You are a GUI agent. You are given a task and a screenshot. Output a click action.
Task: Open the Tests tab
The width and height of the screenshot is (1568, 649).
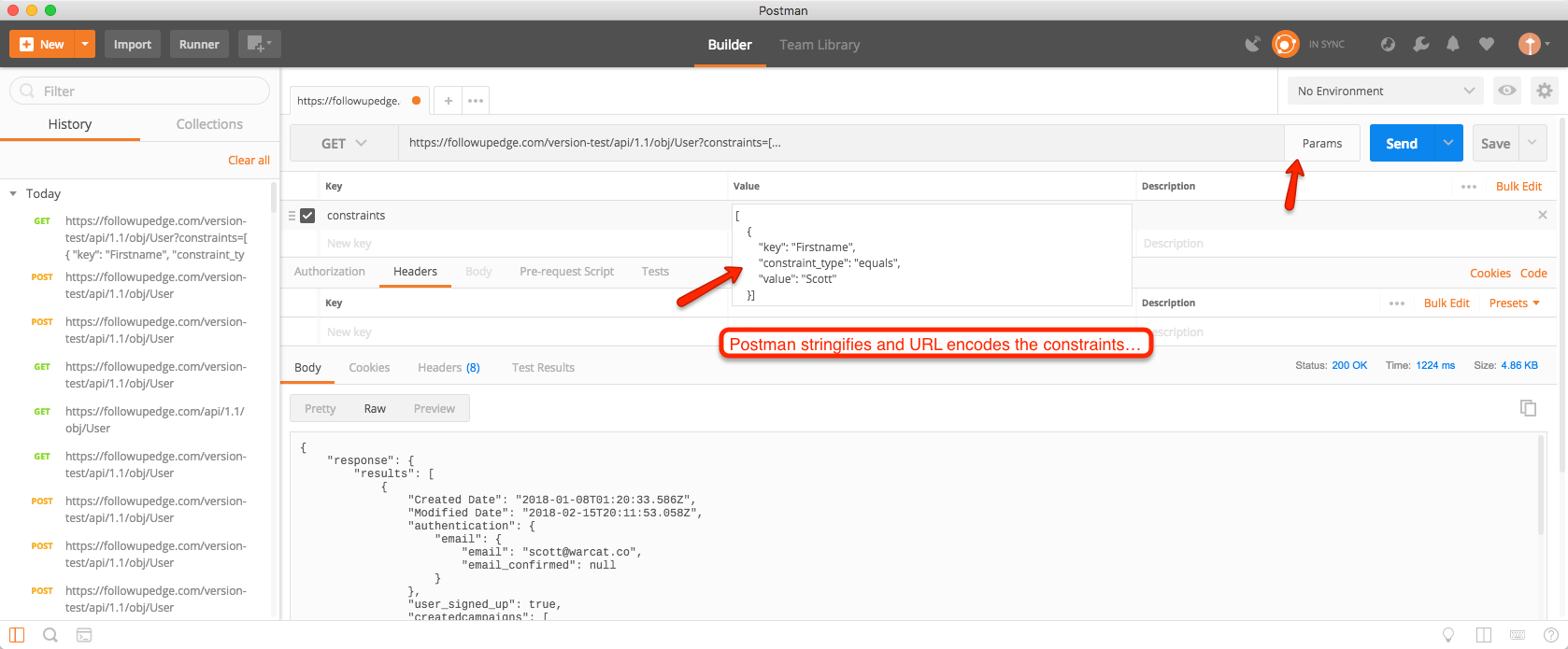coord(655,272)
